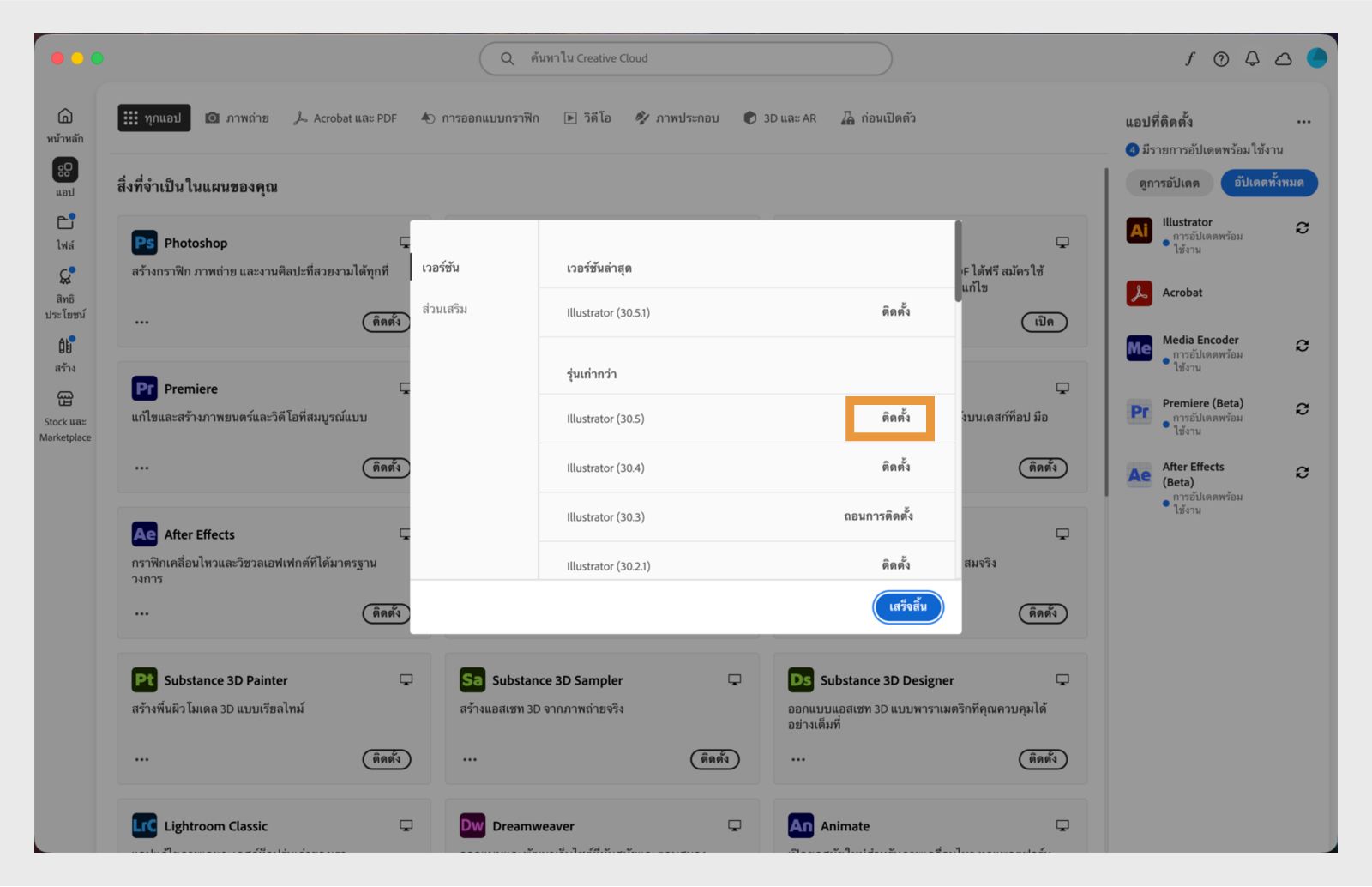
Task: Click the Dreamweaver Dw icon
Action: click(472, 826)
